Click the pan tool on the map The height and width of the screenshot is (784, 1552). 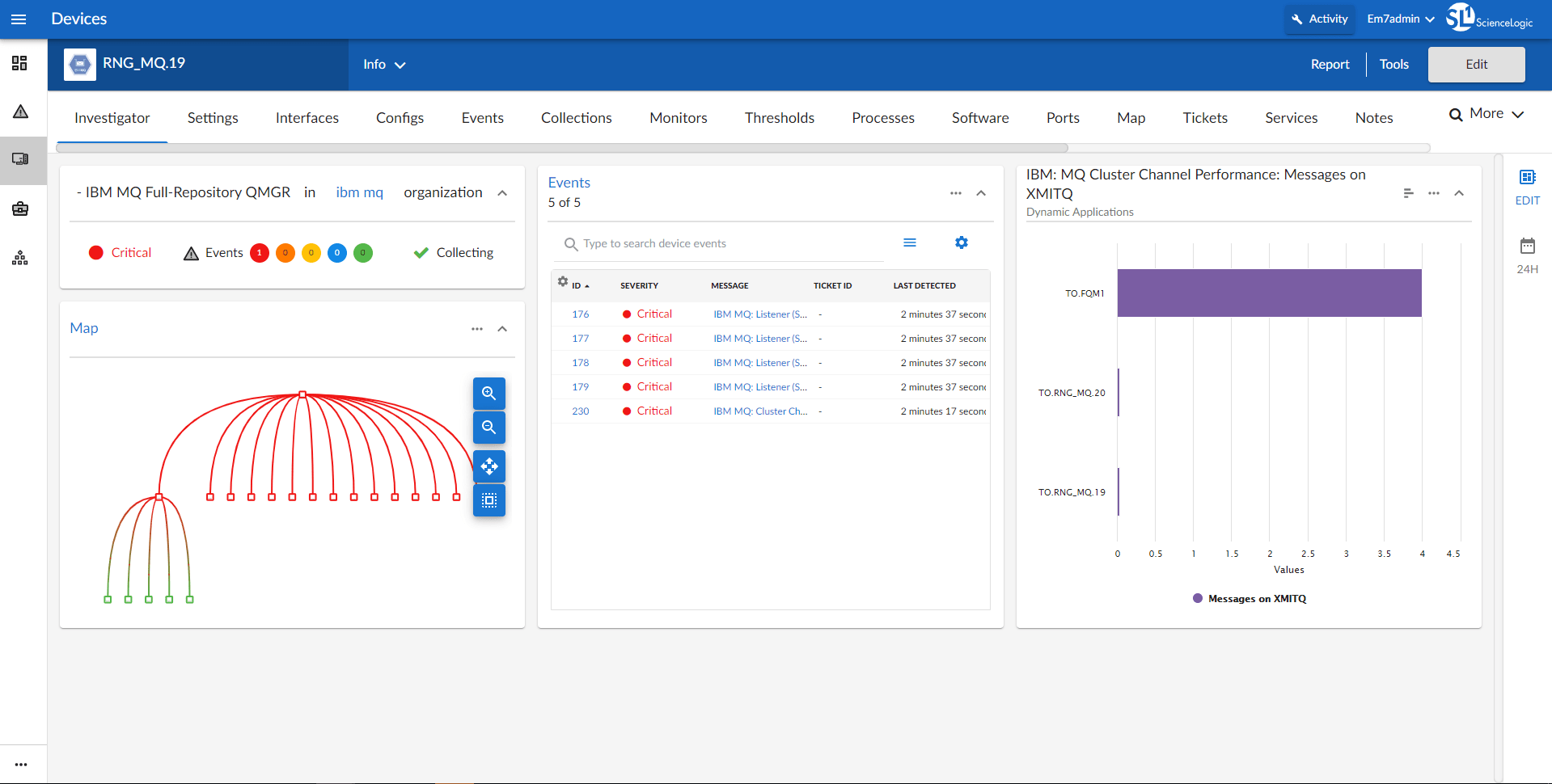pyautogui.click(x=488, y=466)
